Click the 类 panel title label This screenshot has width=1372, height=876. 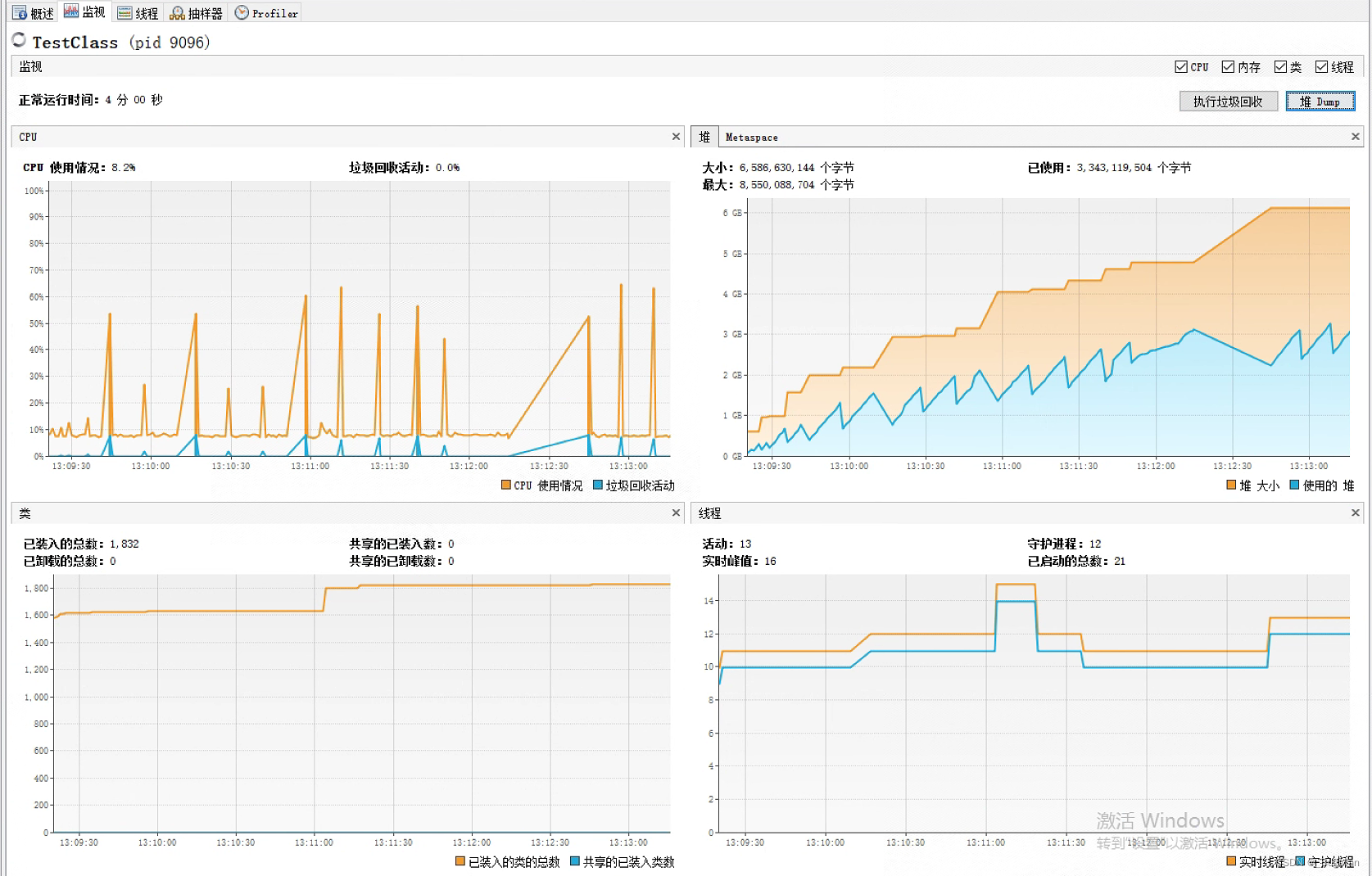pos(25,513)
